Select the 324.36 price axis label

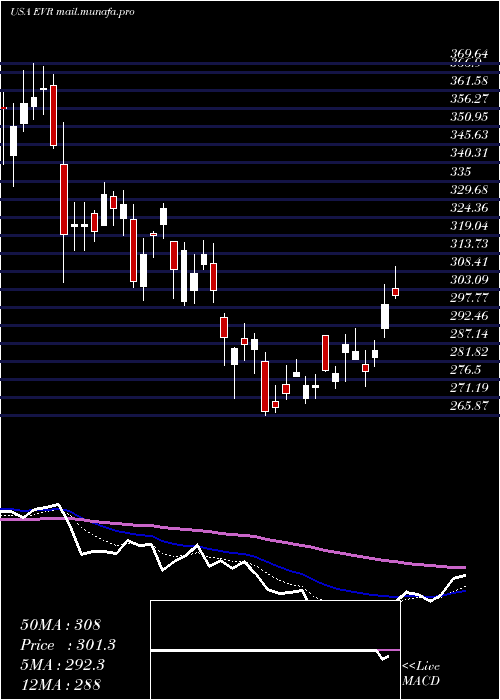(468, 208)
